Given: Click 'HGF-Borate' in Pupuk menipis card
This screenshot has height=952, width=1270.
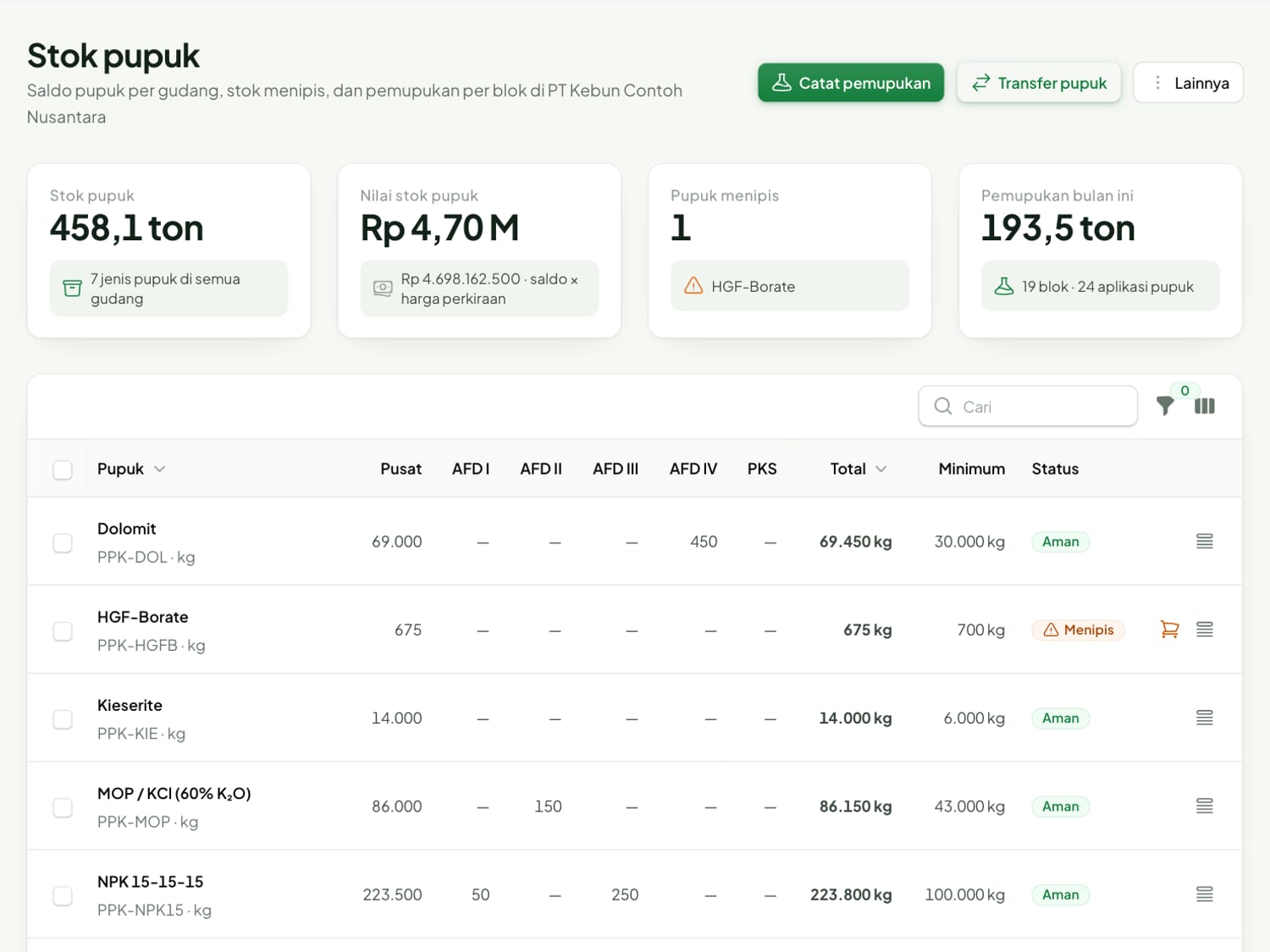Looking at the screenshot, I should pyautogui.click(x=753, y=286).
